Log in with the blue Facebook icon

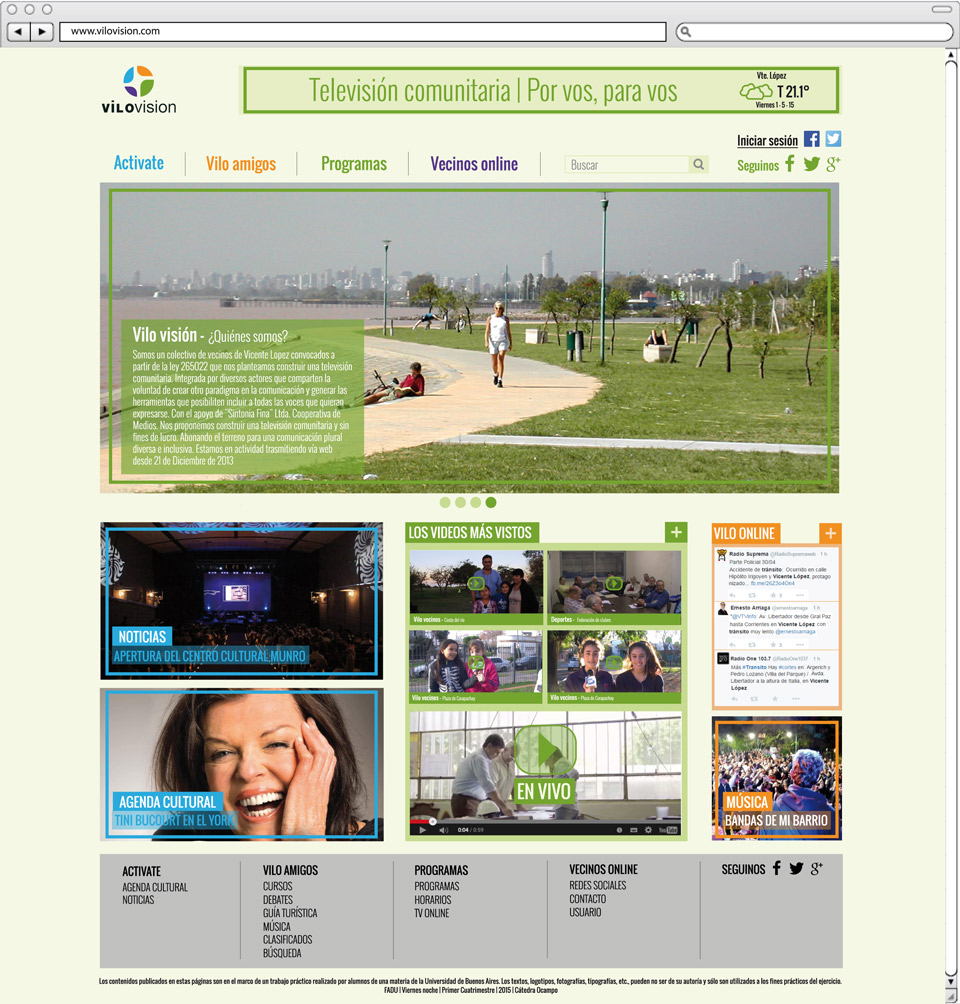click(x=812, y=140)
